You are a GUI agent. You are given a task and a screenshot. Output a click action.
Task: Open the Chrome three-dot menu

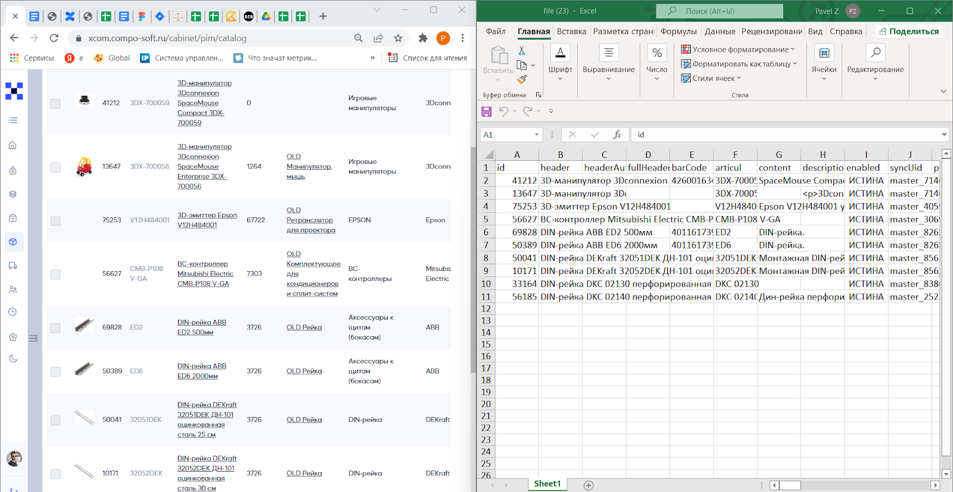(462, 38)
